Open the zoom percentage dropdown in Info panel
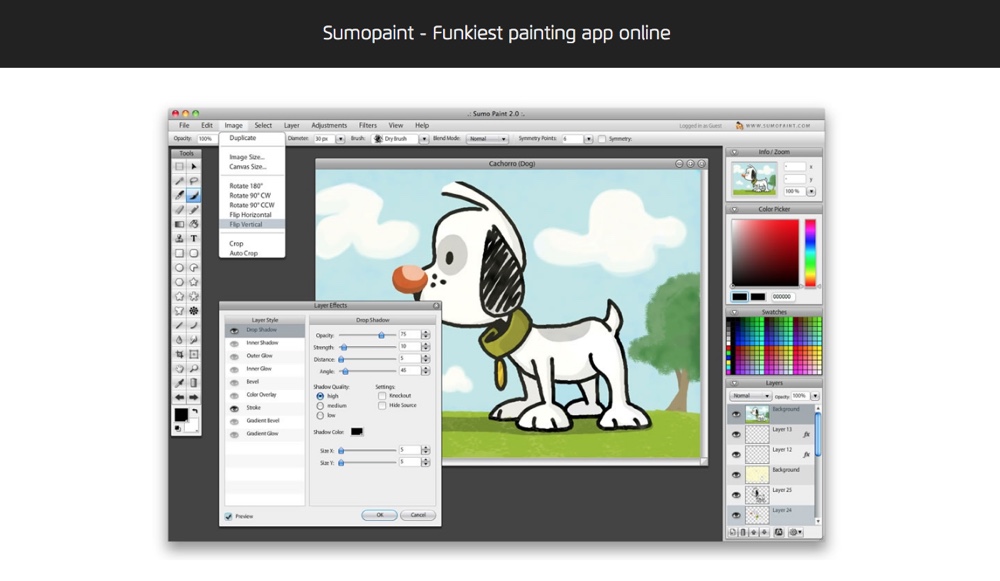Viewport: 1000px width, 581px height. point(811,191)
